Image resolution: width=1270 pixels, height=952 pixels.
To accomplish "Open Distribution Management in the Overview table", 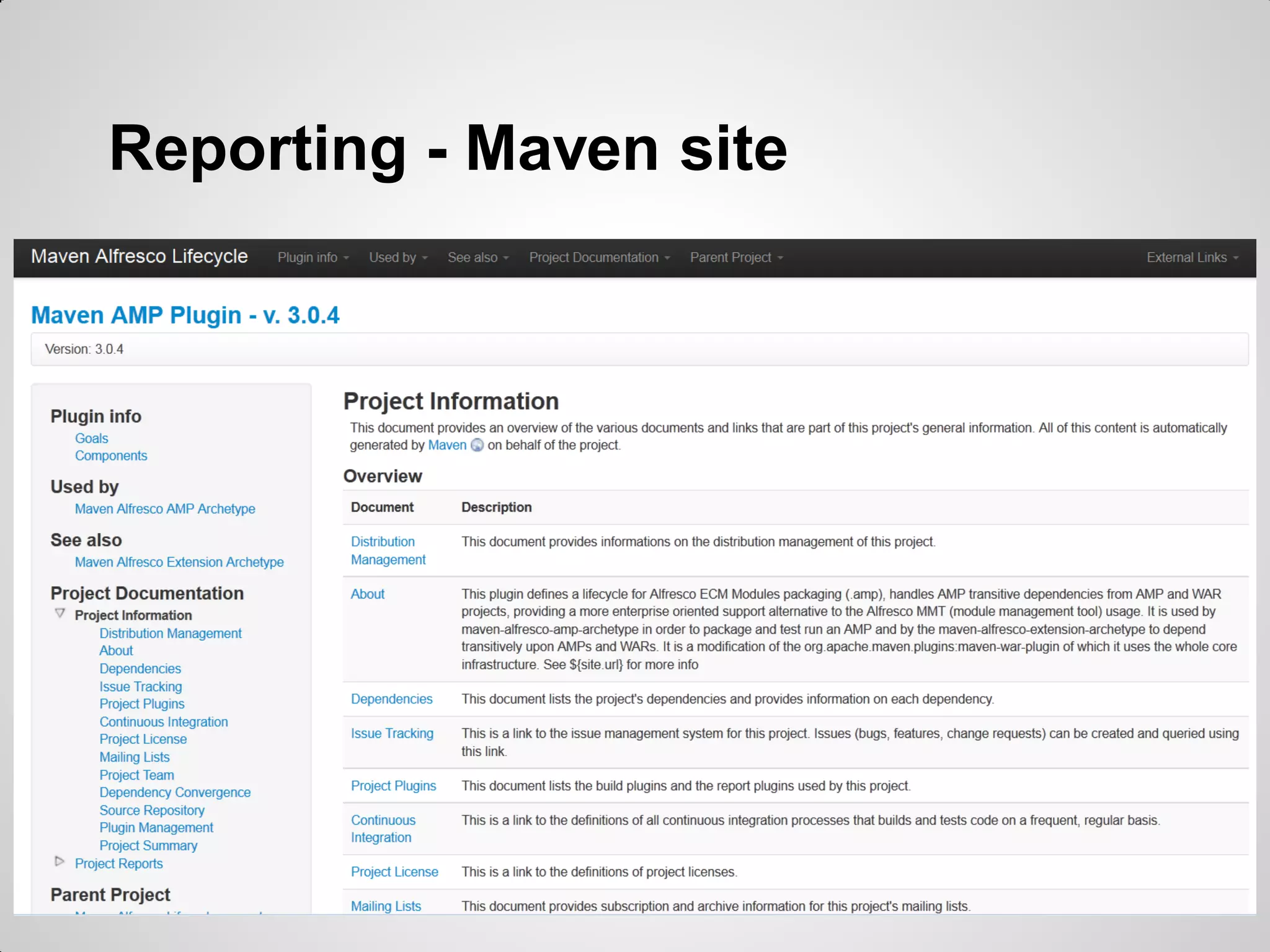I will pos(388,550).
